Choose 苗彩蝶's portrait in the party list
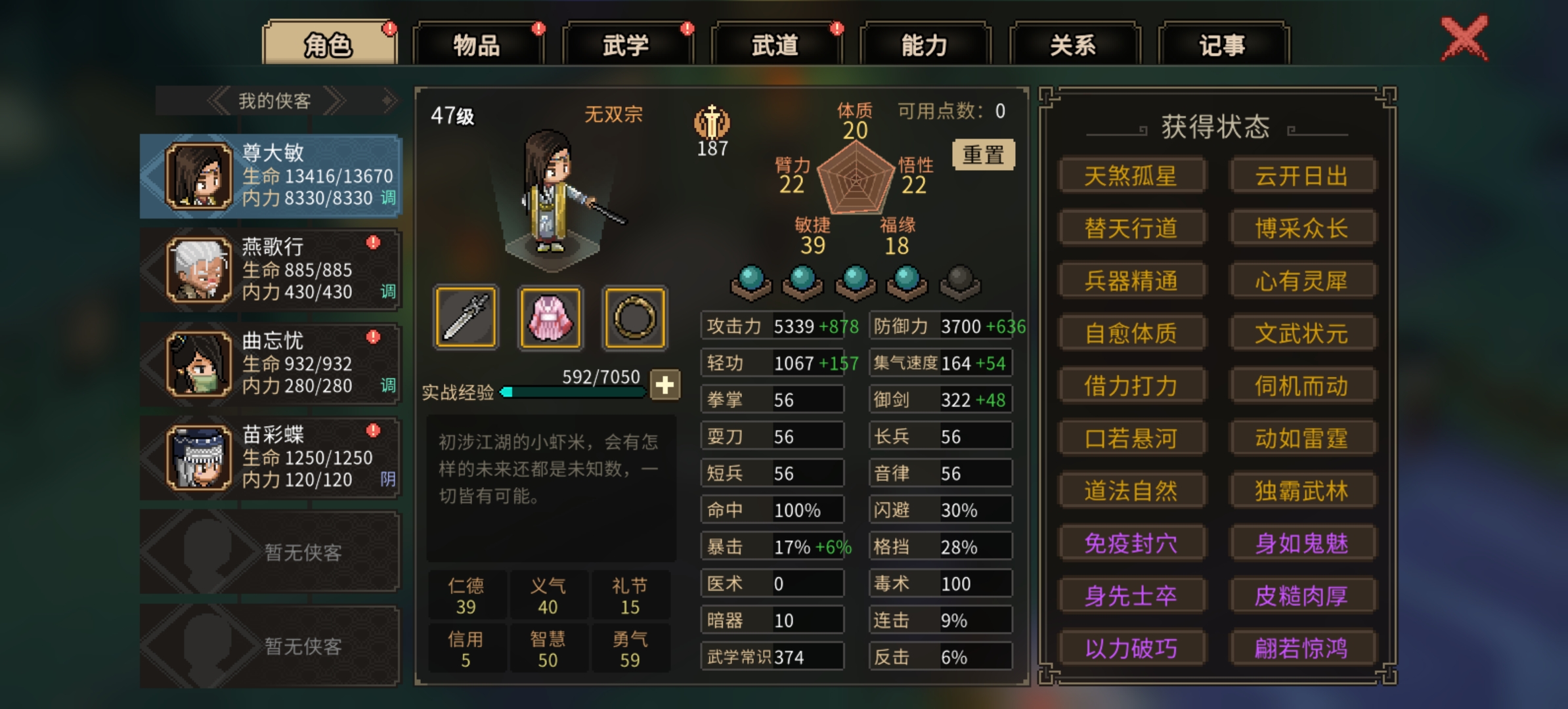 click(x=199, y=458)
